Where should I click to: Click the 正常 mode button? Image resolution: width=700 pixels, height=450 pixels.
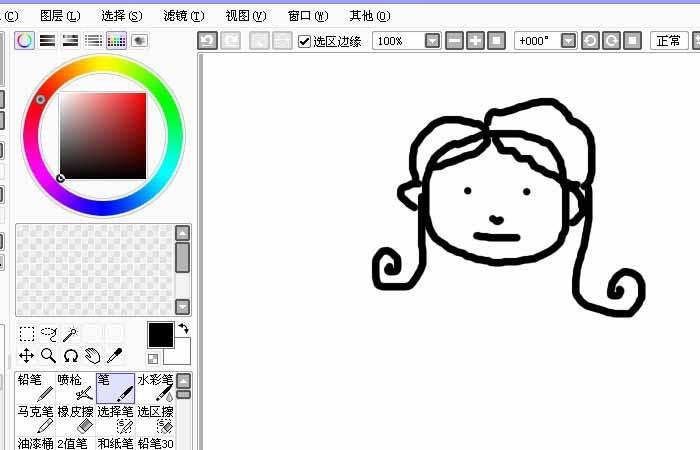(x=669, y=41)
